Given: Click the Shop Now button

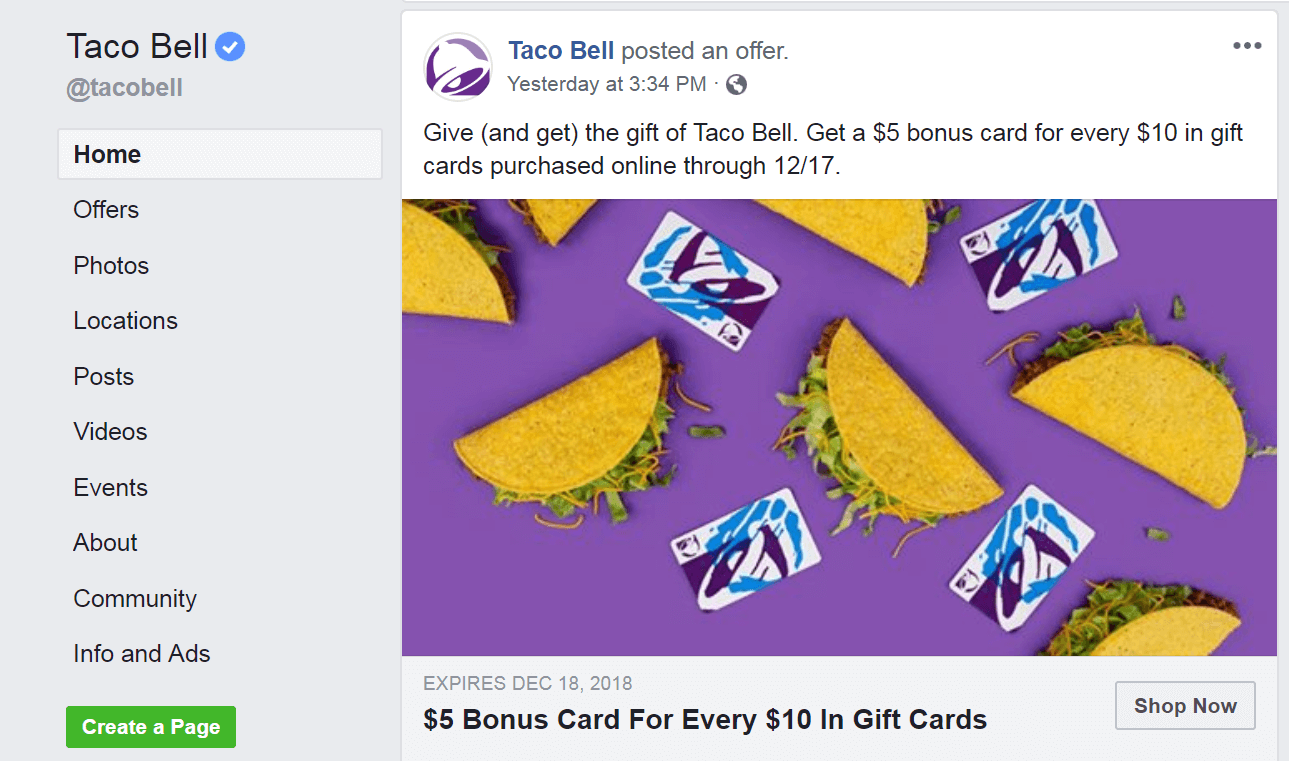Looking at the screenshot, I should pos(1185,706).
